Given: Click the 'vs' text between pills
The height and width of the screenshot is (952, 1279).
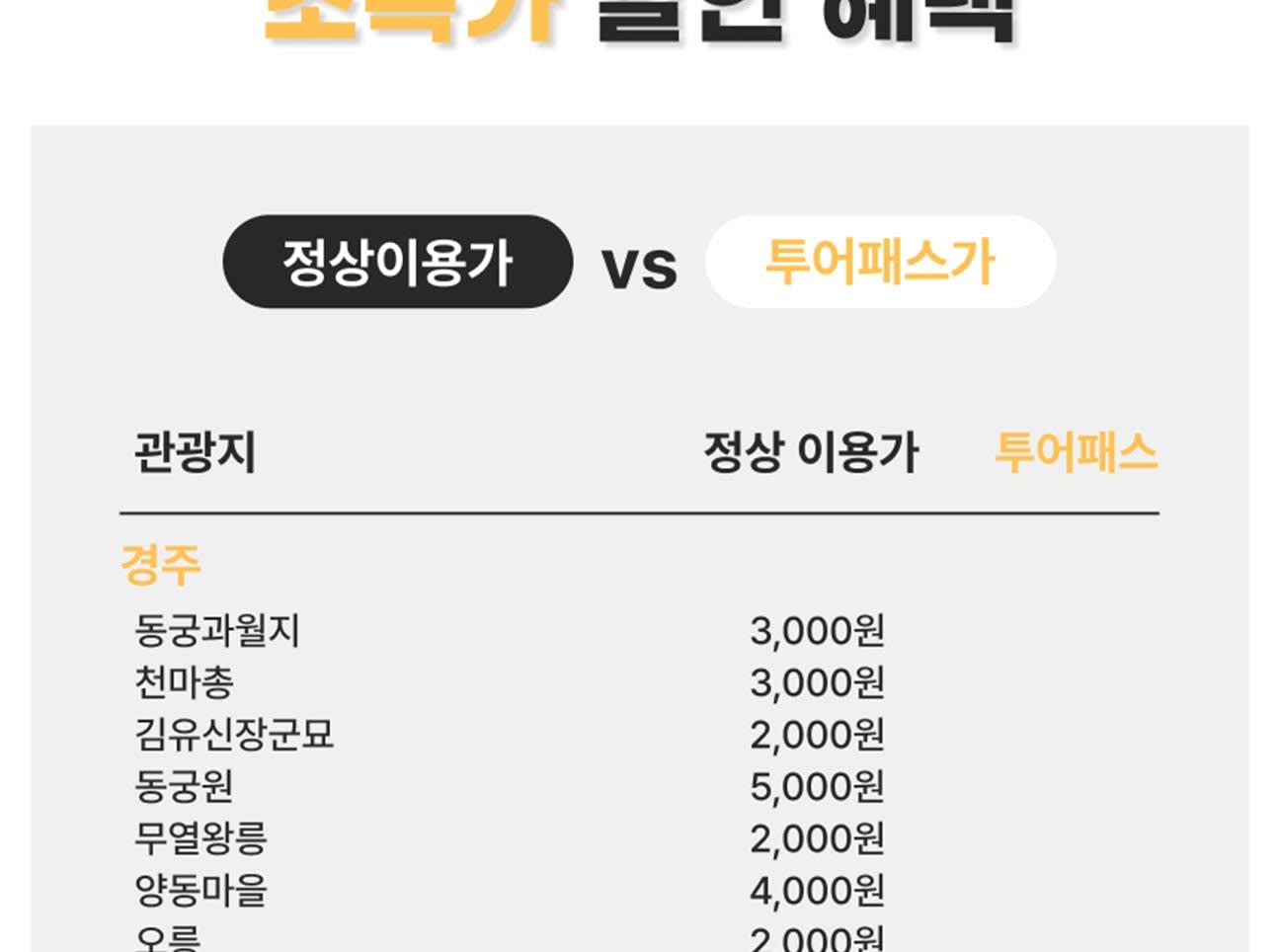Looking at the screenshot, I should [x=639, y=267].
